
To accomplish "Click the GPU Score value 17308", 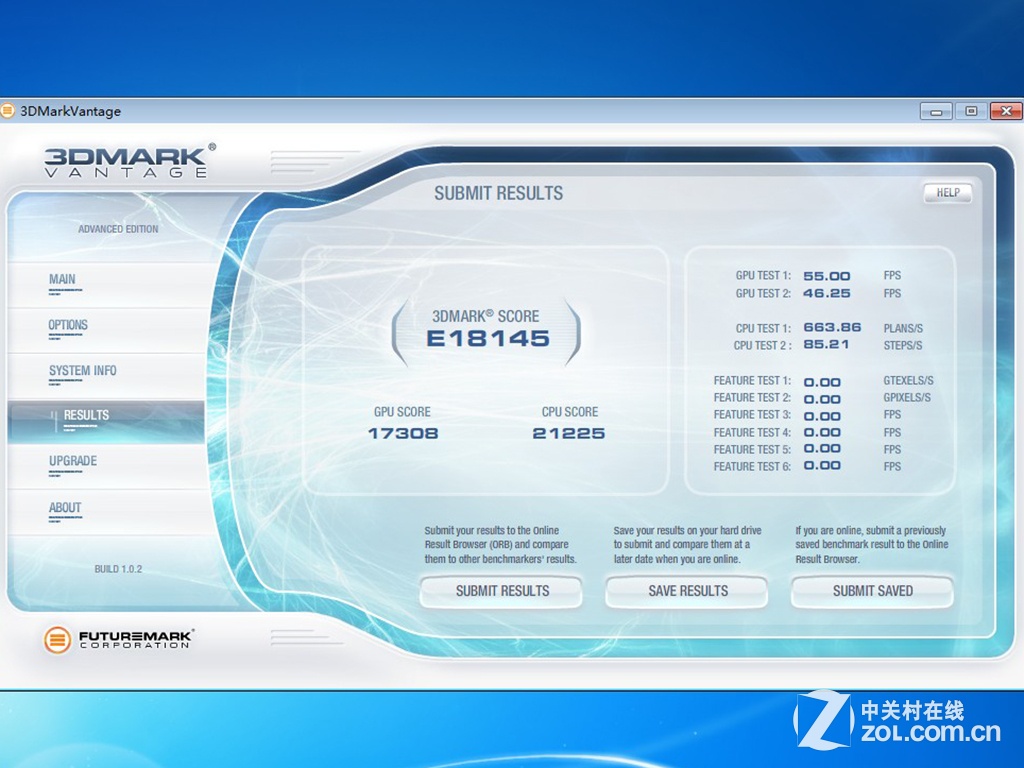I will pos(403,433).
